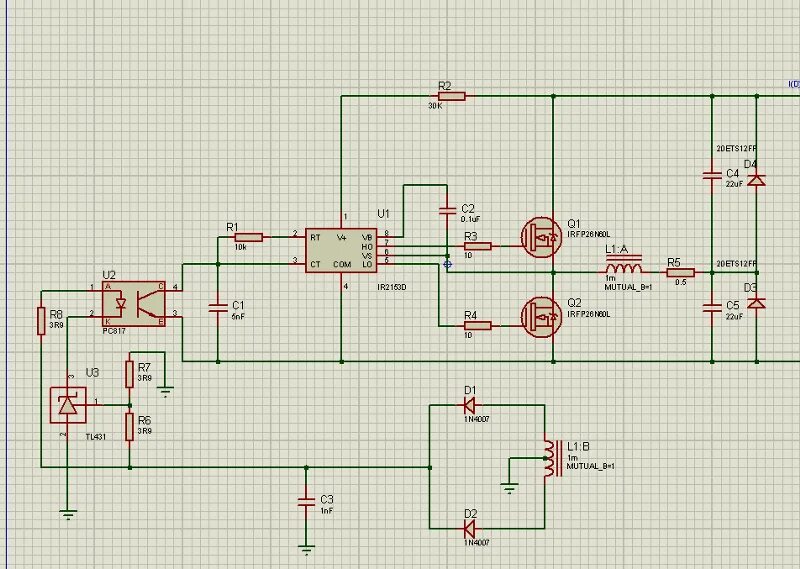This screenshot has width=800, height=569.
Task: Click the 22uF value of C5
Action: [734, 316]
